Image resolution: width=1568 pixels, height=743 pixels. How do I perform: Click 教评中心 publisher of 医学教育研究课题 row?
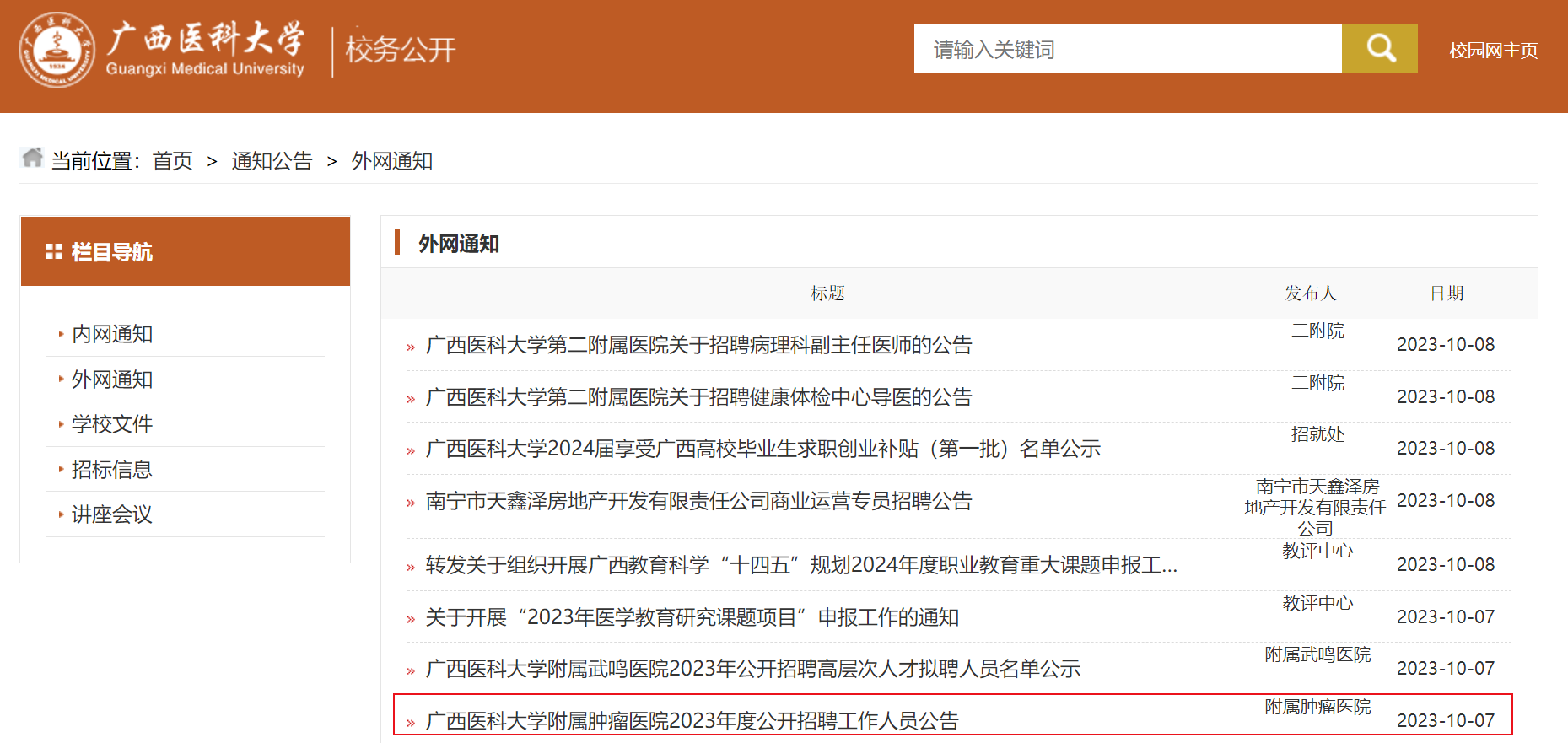[1317, 603]
